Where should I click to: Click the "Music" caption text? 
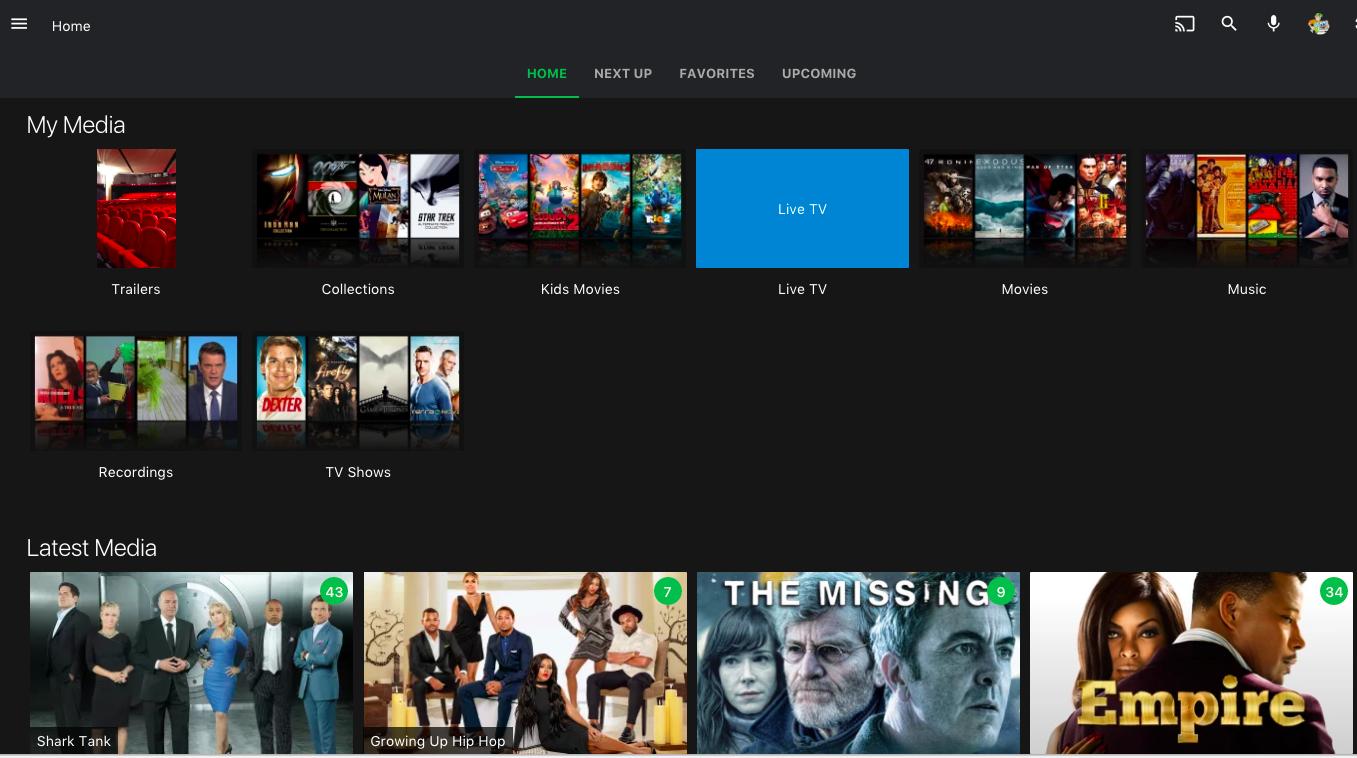(x=1247, y=289)
